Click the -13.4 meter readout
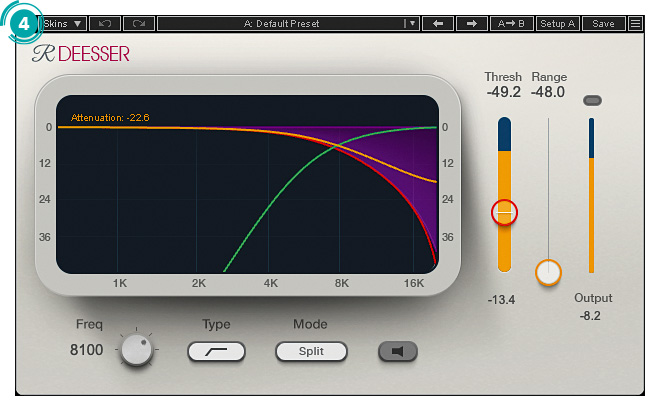 click(501, 300)
